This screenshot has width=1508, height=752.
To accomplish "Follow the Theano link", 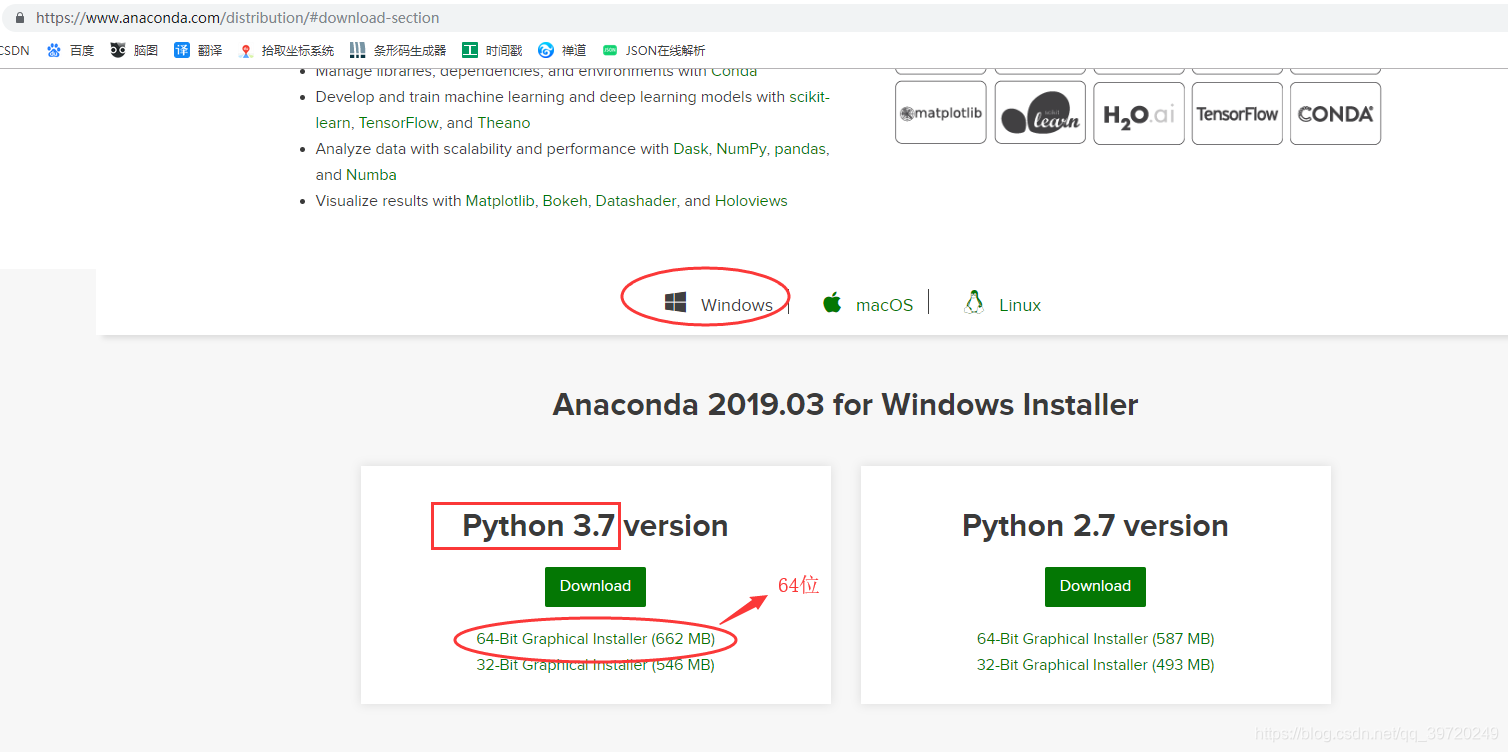I will coord(504,123).
